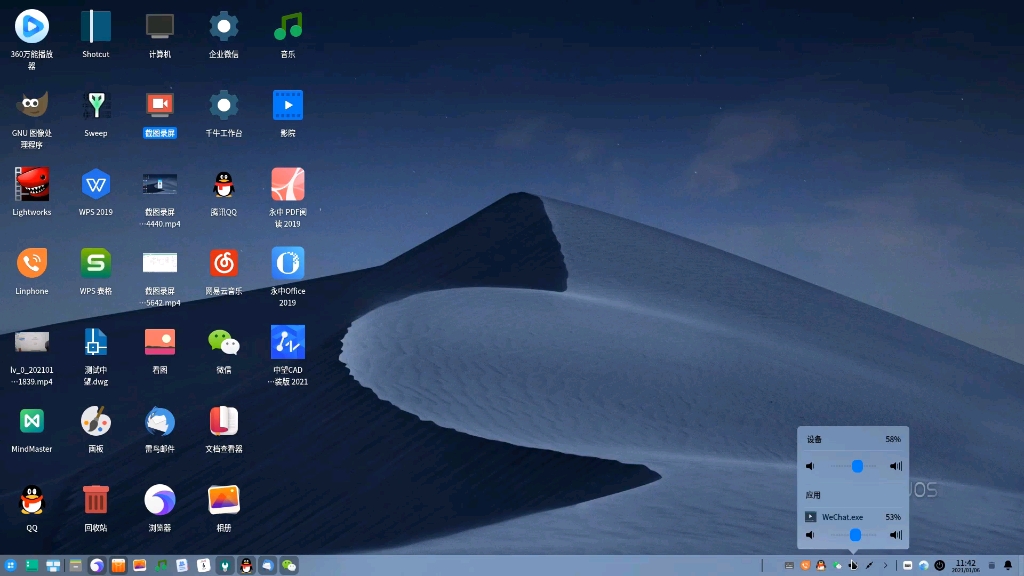
Task: Open the Thunderbird mail desktop icon
Action: click(x=160, y=421)
